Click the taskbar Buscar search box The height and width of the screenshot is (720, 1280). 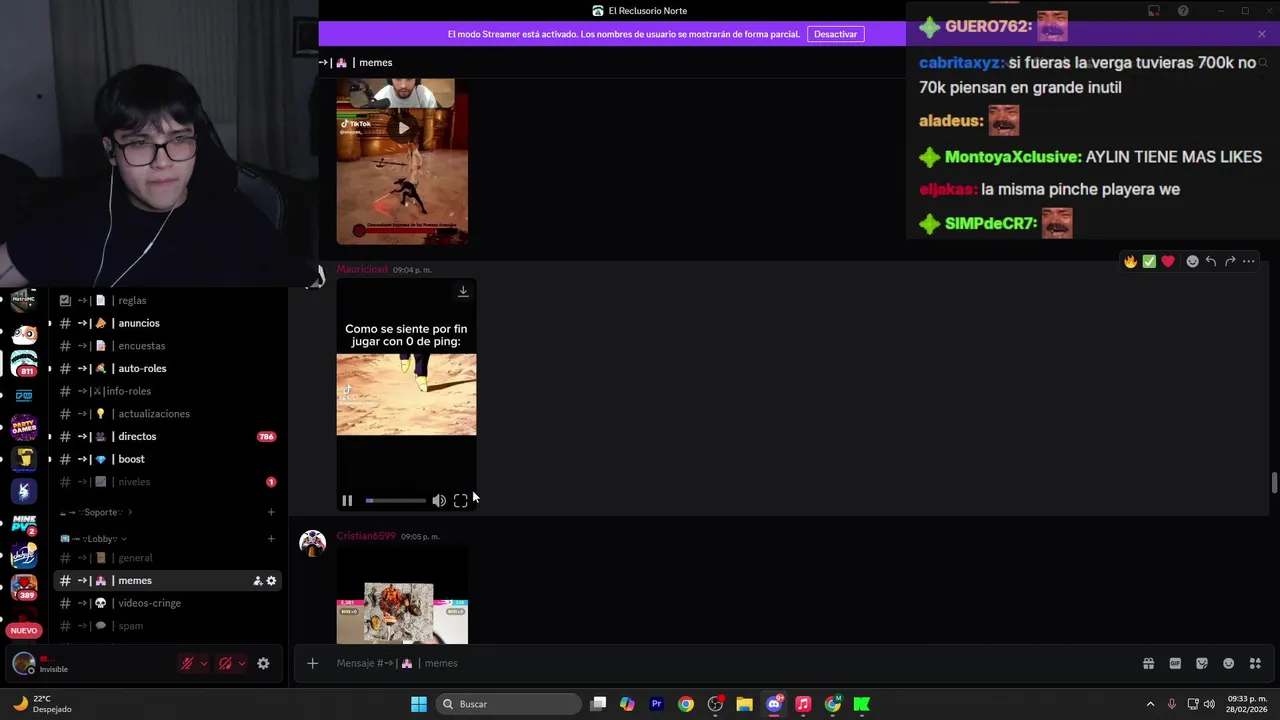click(510, 704)
